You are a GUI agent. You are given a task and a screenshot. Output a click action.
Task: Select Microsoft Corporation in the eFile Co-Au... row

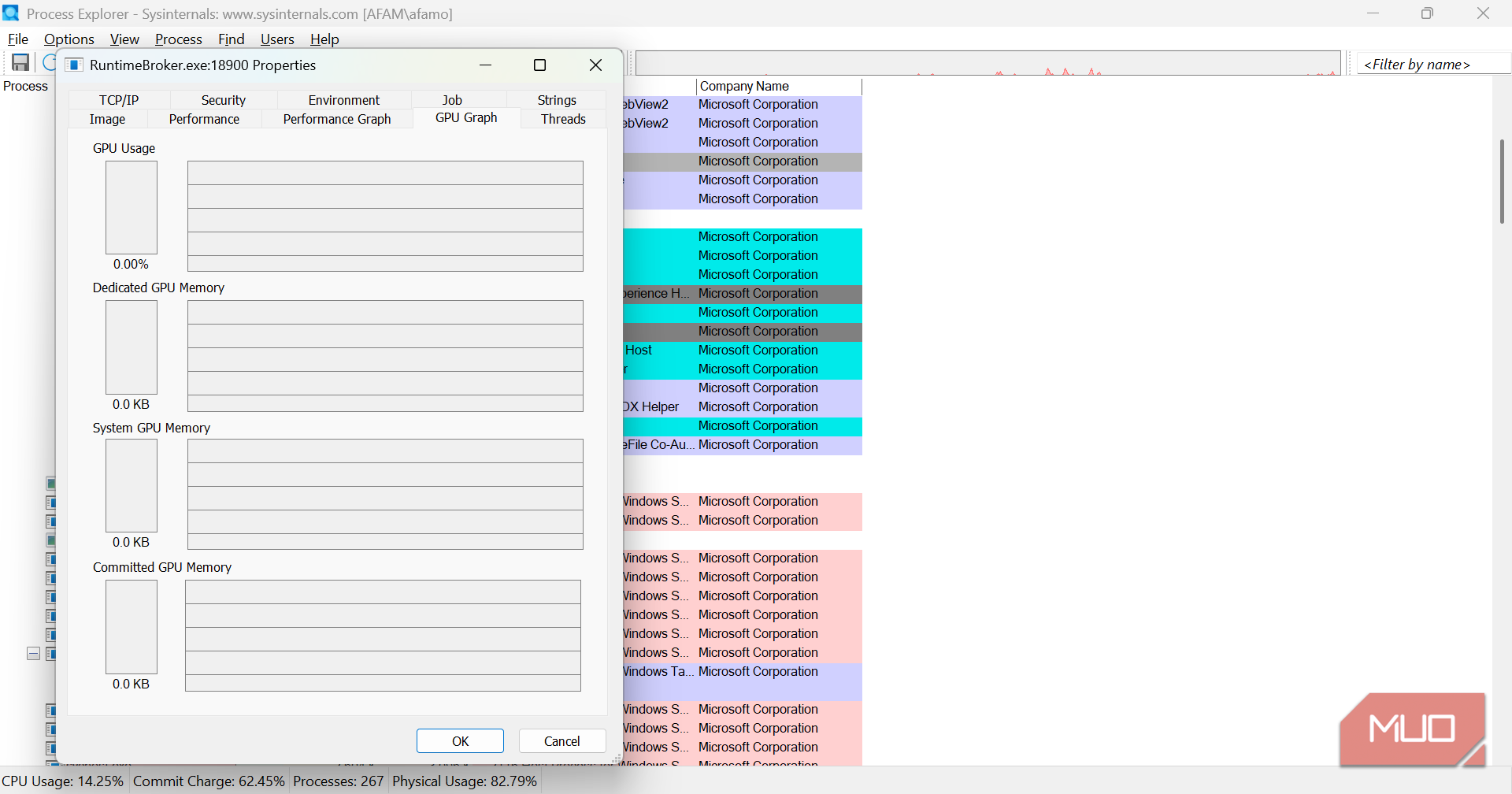tap(758, 445)
